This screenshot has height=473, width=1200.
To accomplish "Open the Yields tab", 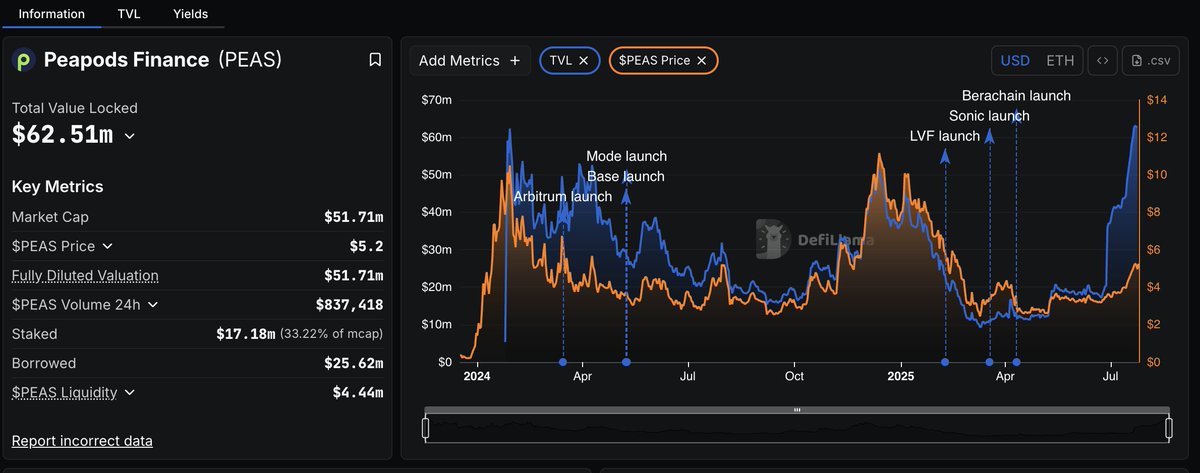I will tap(190, 14).
